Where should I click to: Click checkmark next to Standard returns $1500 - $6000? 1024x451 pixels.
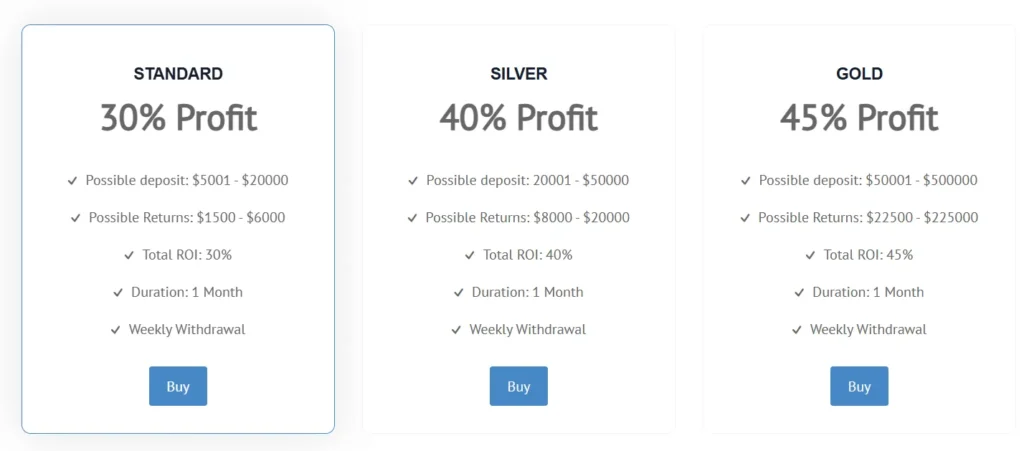coord(76,218)
